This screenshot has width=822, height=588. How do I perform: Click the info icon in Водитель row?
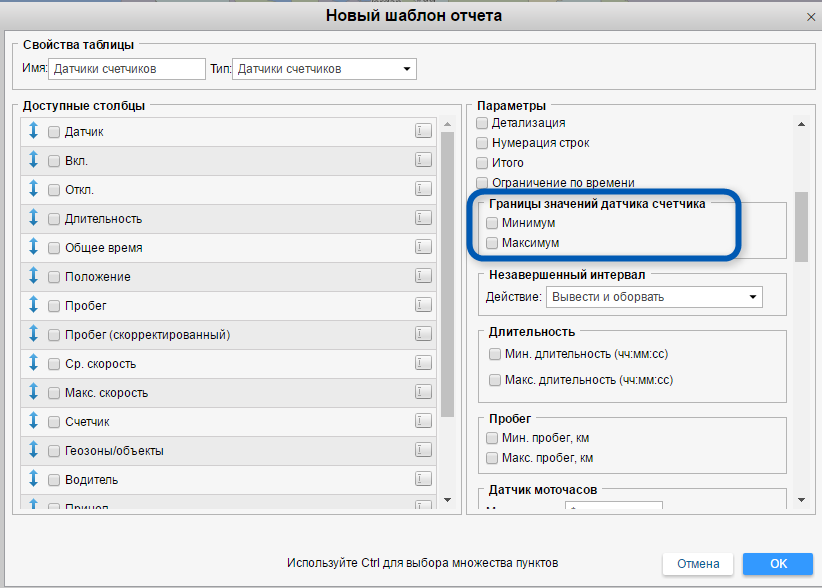(423, 479)
